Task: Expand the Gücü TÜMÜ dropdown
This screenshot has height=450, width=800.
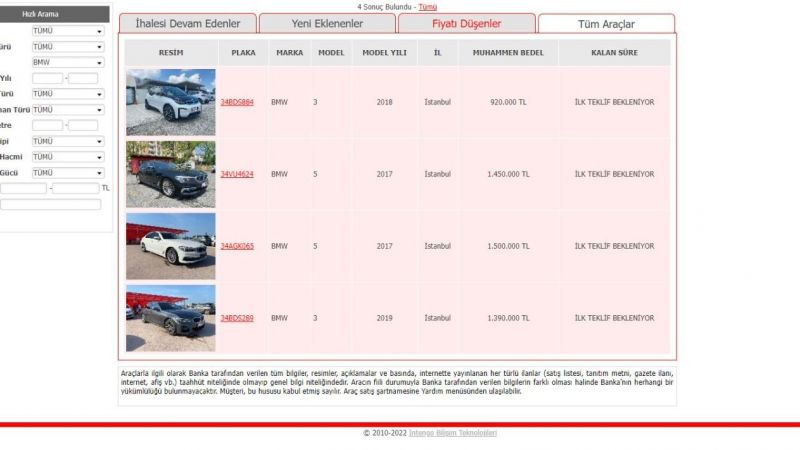Action: (68, 173)
